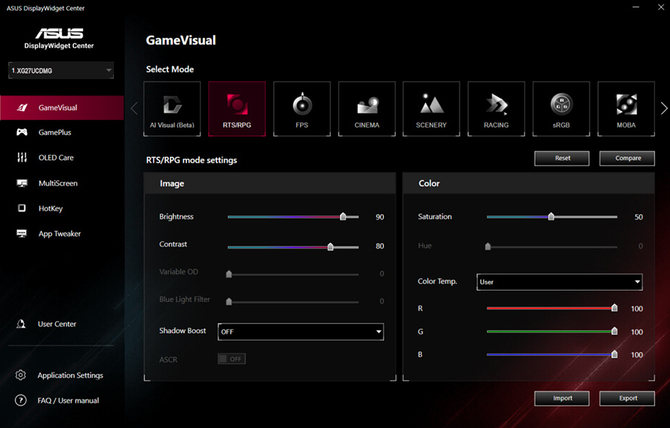The image size is (670, 428).
Task: Click the HotKey square icon
Action: click(x=22, y=208)
